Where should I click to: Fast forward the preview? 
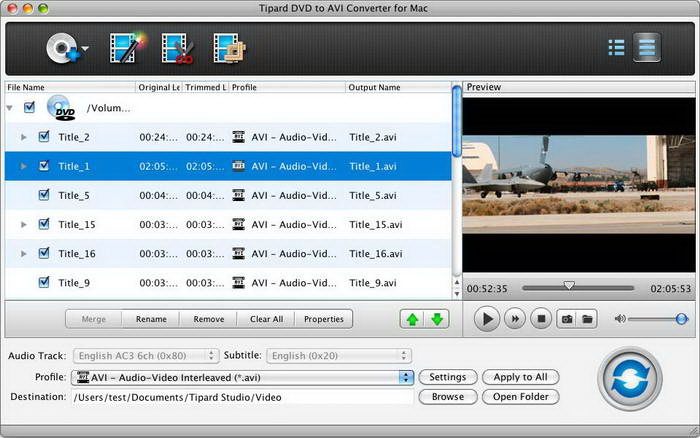pos(515,319)
